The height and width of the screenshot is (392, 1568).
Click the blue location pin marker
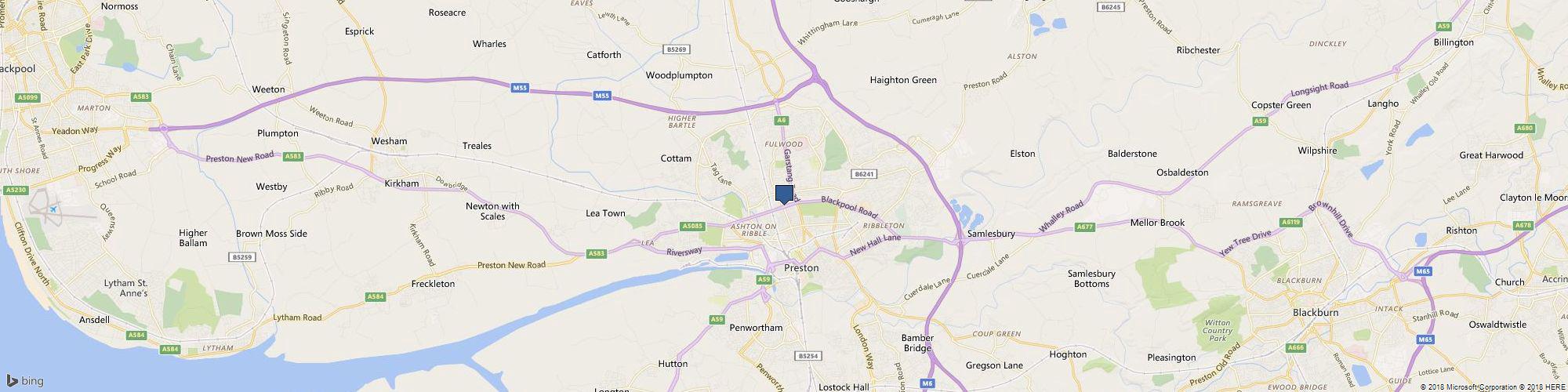point(784,195)
